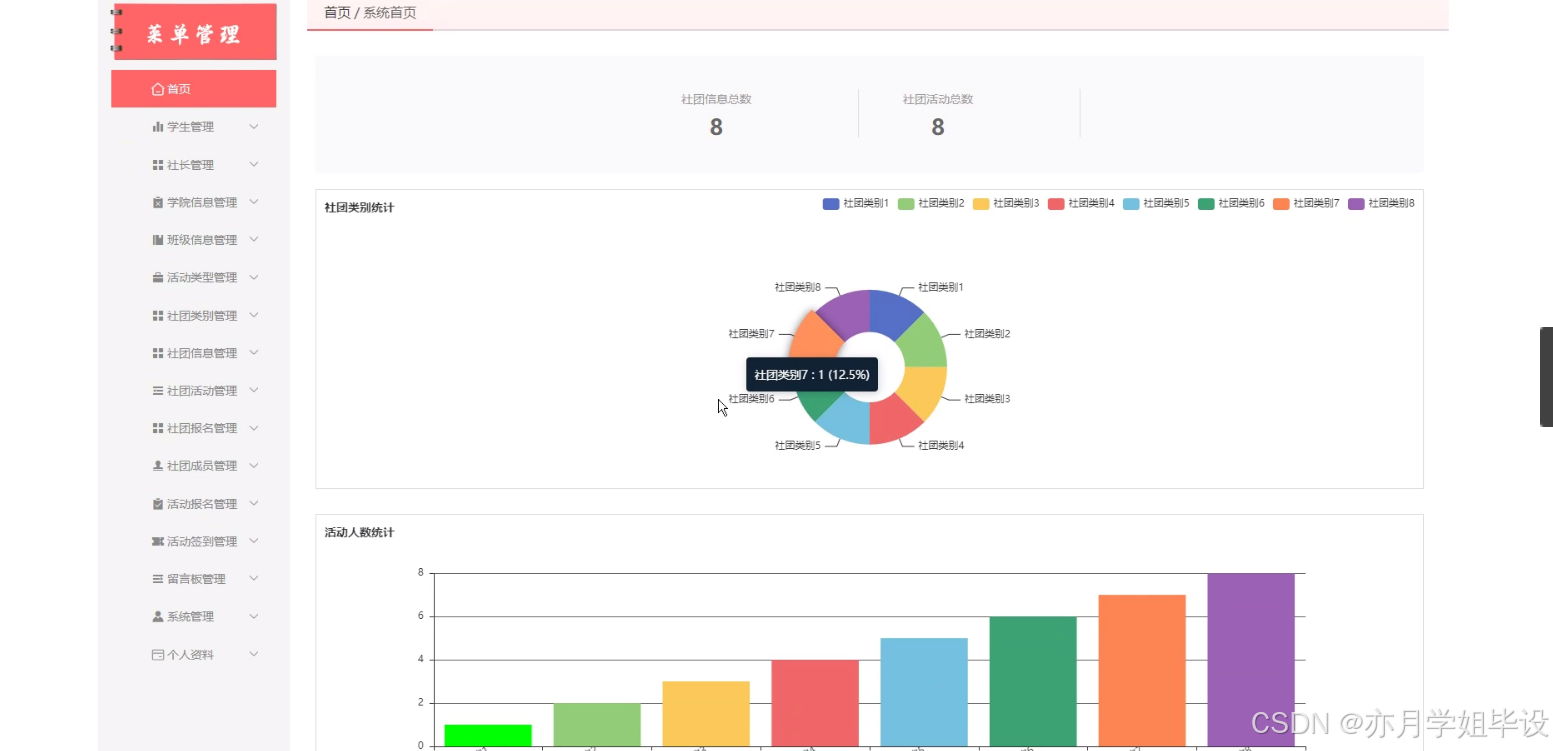This screenshot has height=751, width=1553.
Task: Expand the 活动类型管理 chevron
Action: pyautogui.click(x=254, y=277)
